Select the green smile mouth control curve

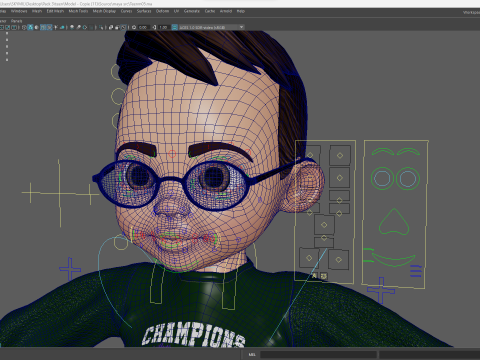point(394,260)
